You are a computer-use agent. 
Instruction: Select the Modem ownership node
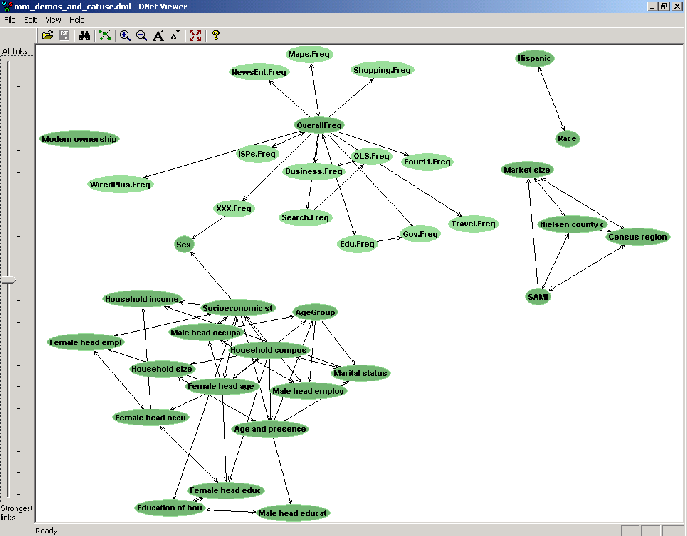point(79,139)
